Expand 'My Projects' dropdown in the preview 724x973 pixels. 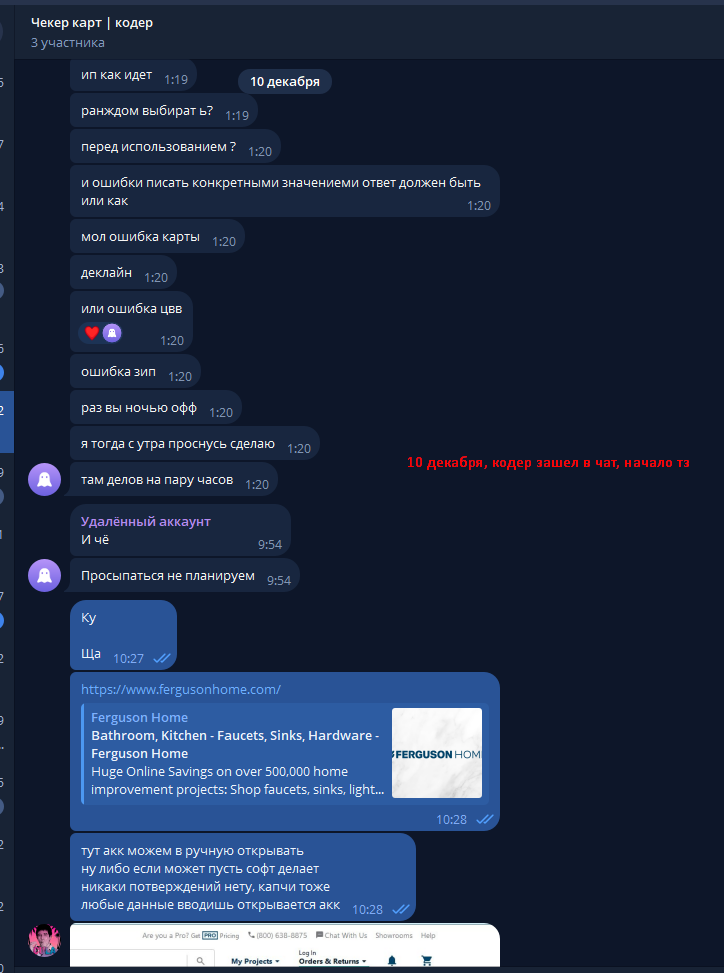(x=255, y=961)
